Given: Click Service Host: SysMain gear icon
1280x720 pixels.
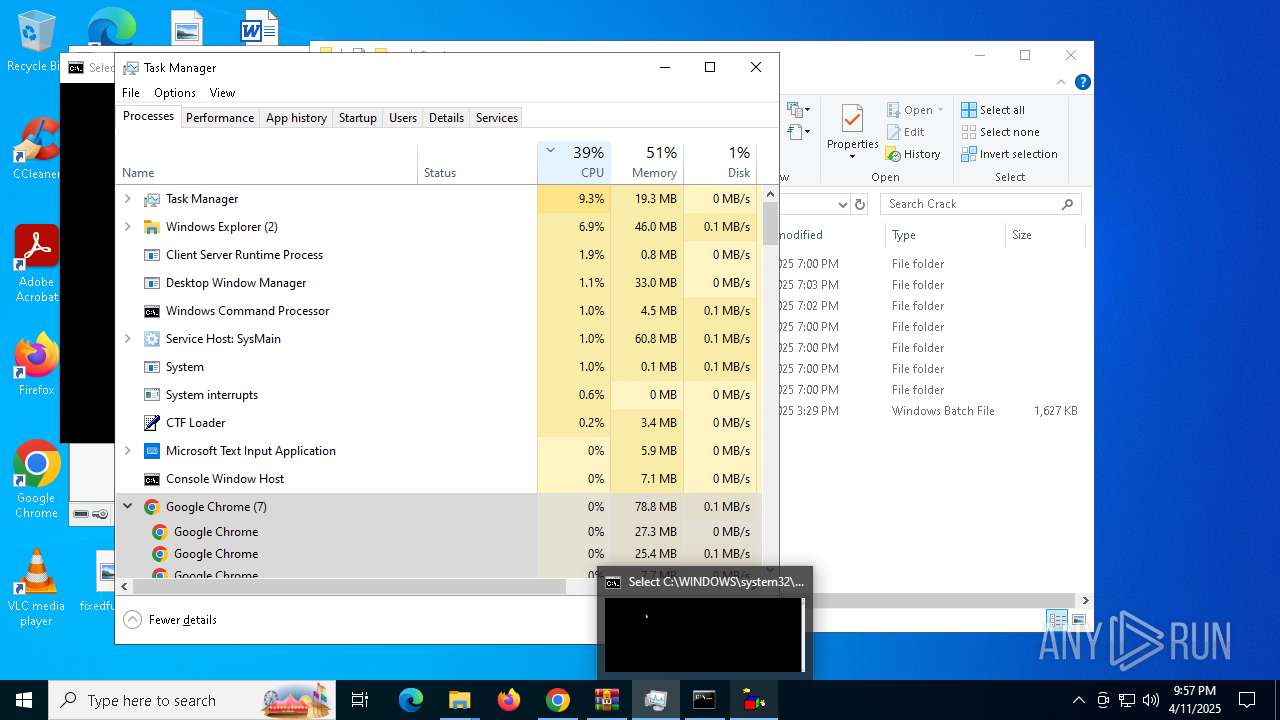Looking at the screenshot, I should click(152, 339).
